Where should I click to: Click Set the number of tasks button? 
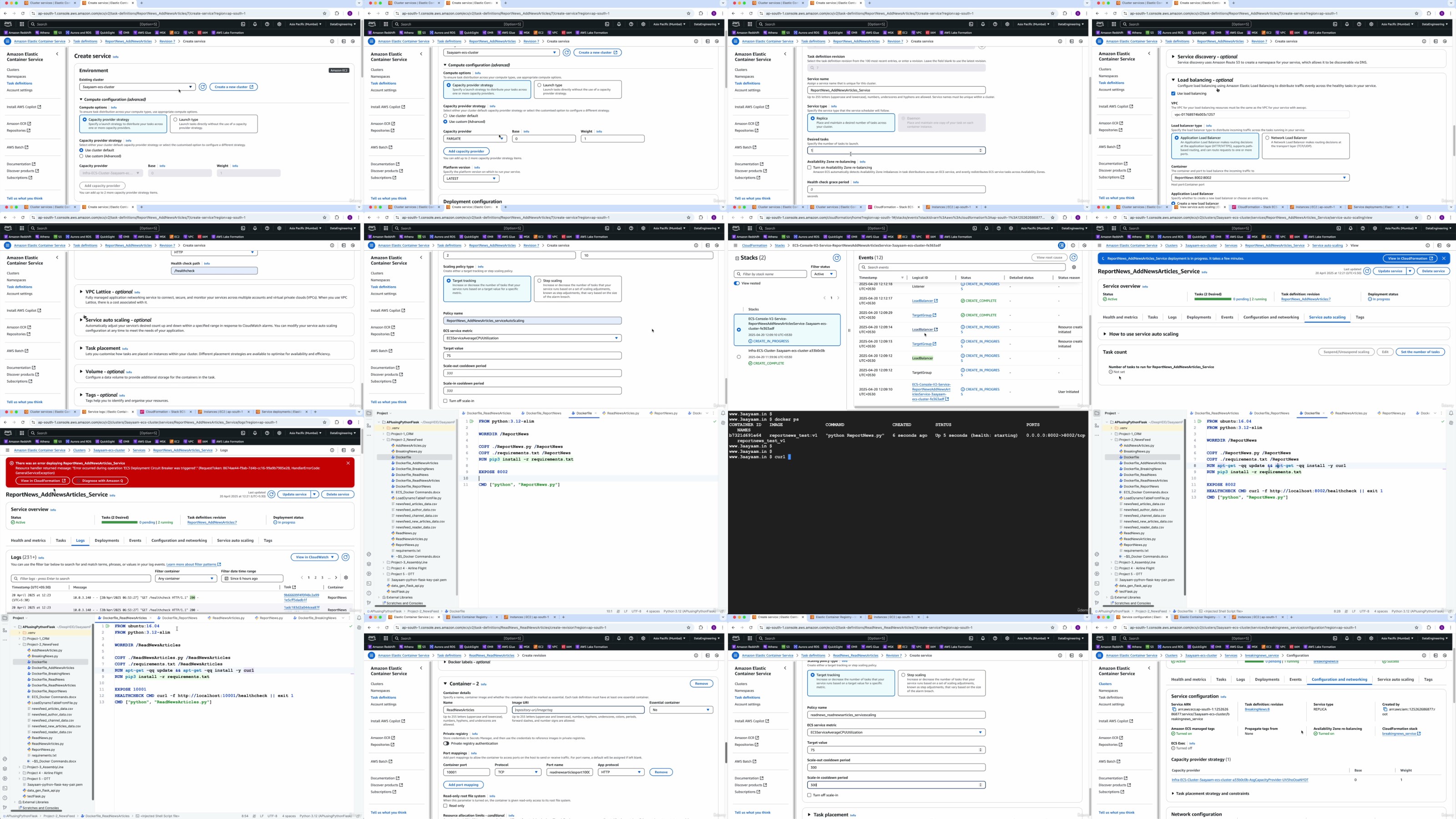[x=1421, y=352]
